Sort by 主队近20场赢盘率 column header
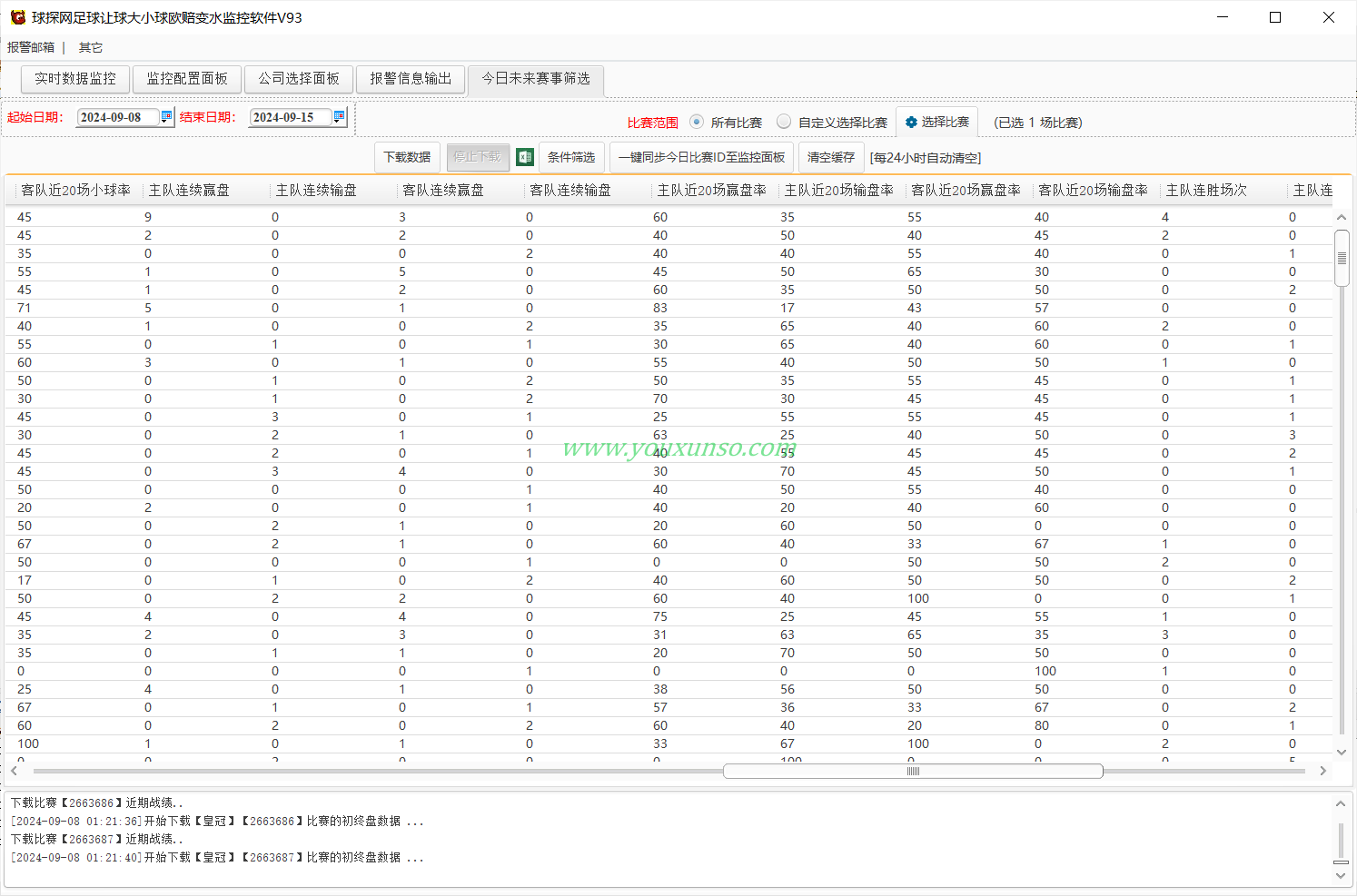Image resolution: width=1357 pixels, height=896 pixels. tap(716, 190)
